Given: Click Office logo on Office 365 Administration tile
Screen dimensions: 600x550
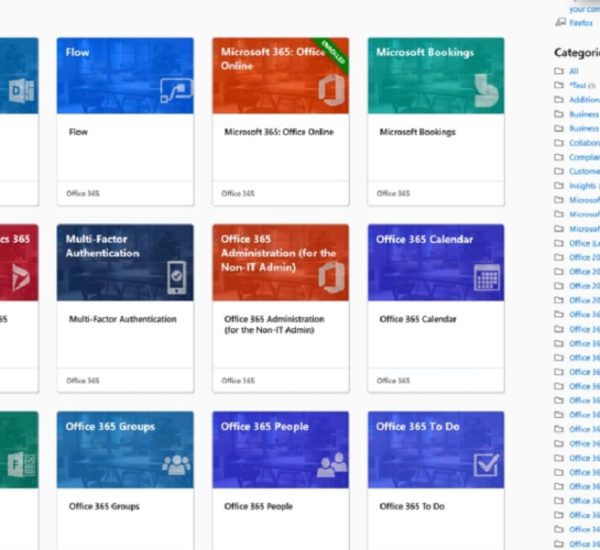Looking at the screenshot, I should pos(331,276).
